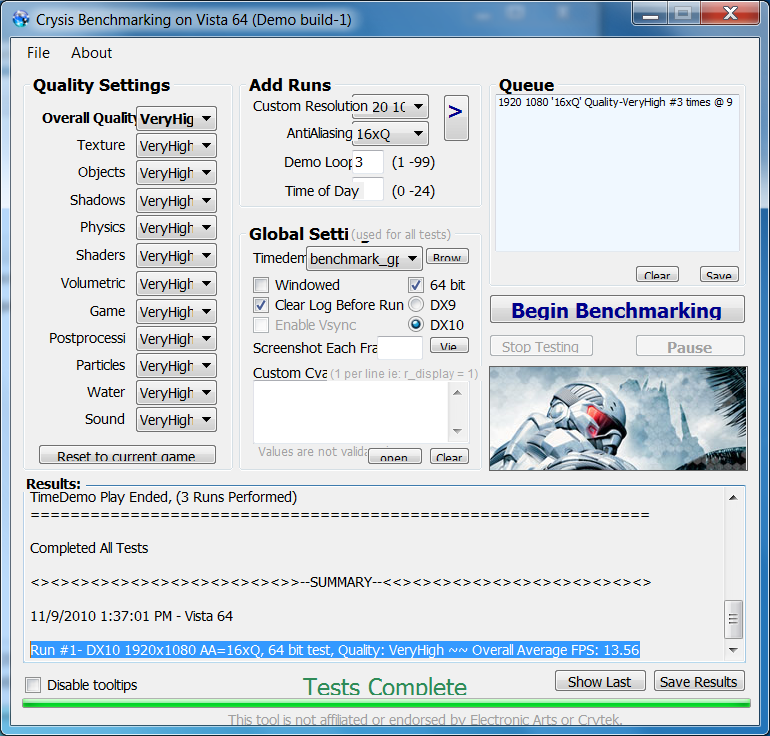
Task: Expand the Game quality dropdown
Action: coord(176,312)
